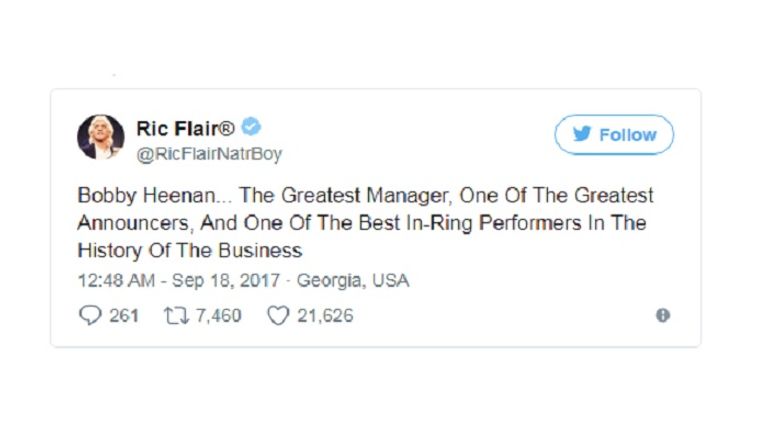This screenshot has height=439, width=768.
Task: Click the registered trademark symbol after Ric Flair
Action: click(x=230, y=128)
